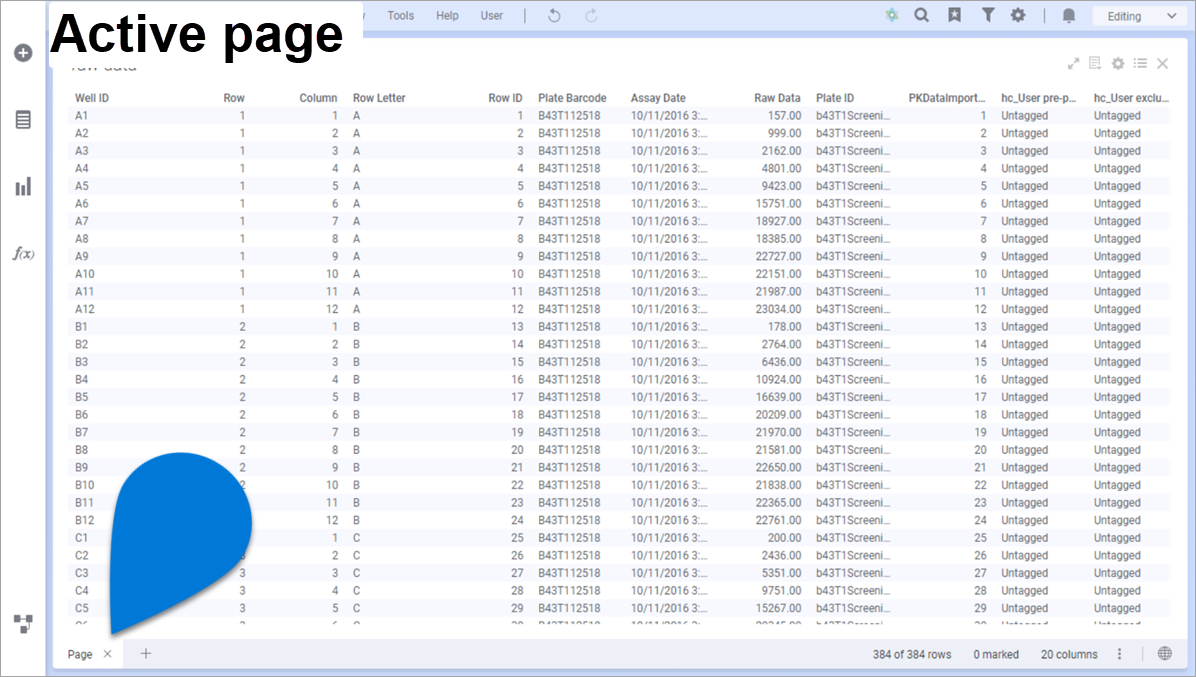Click the Row column header

233,98
